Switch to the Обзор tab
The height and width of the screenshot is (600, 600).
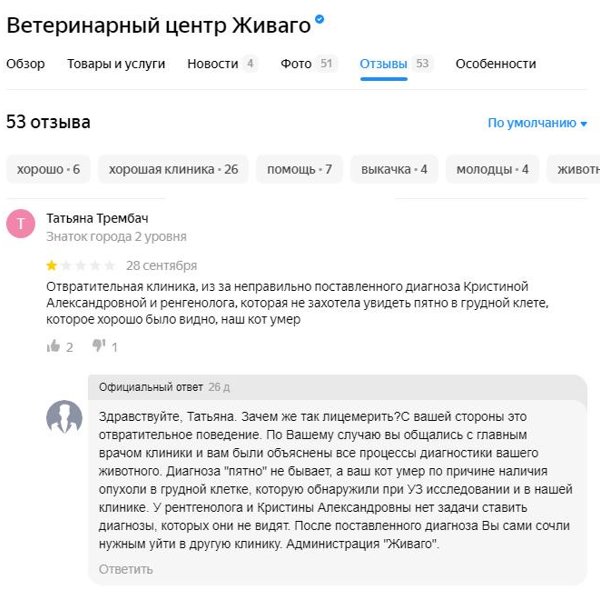(x=25, y=64)
